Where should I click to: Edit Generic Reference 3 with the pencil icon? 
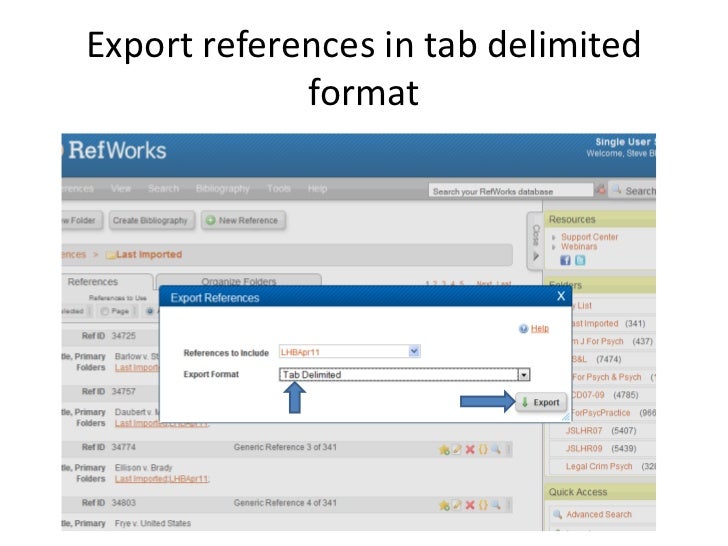[x=457, y=449]
